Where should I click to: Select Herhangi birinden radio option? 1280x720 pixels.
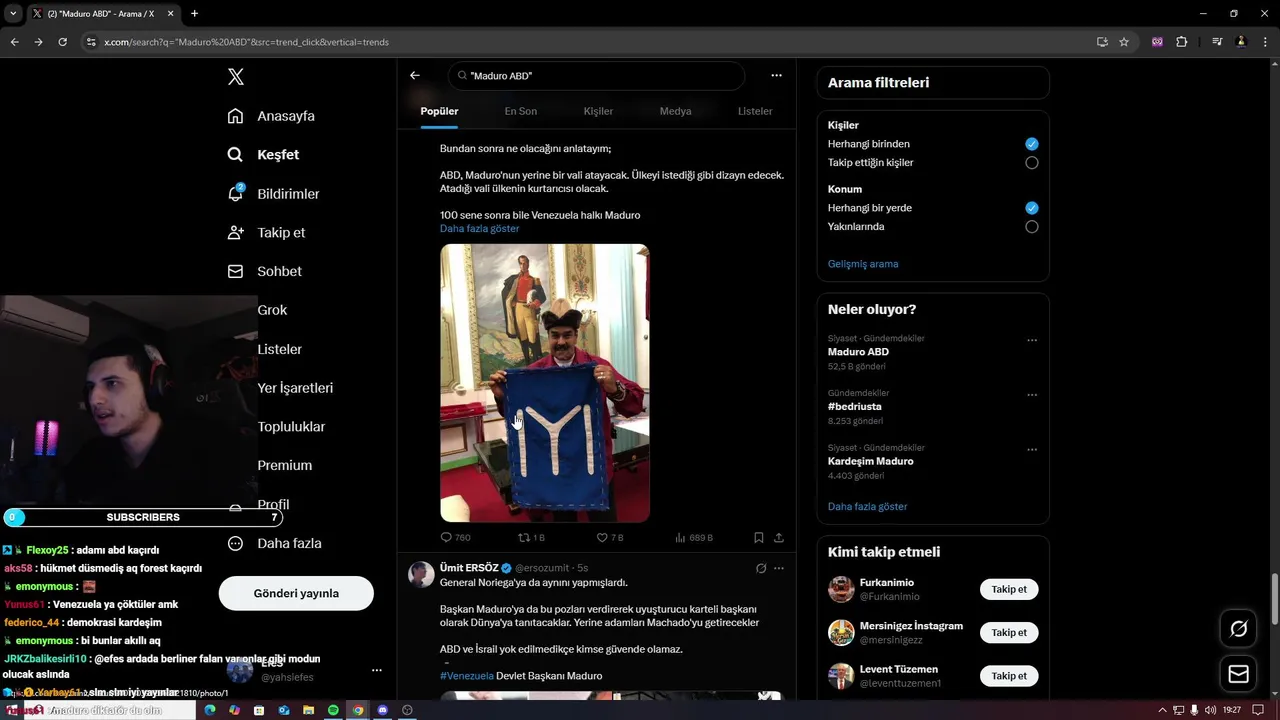[x=1032, y=144]
